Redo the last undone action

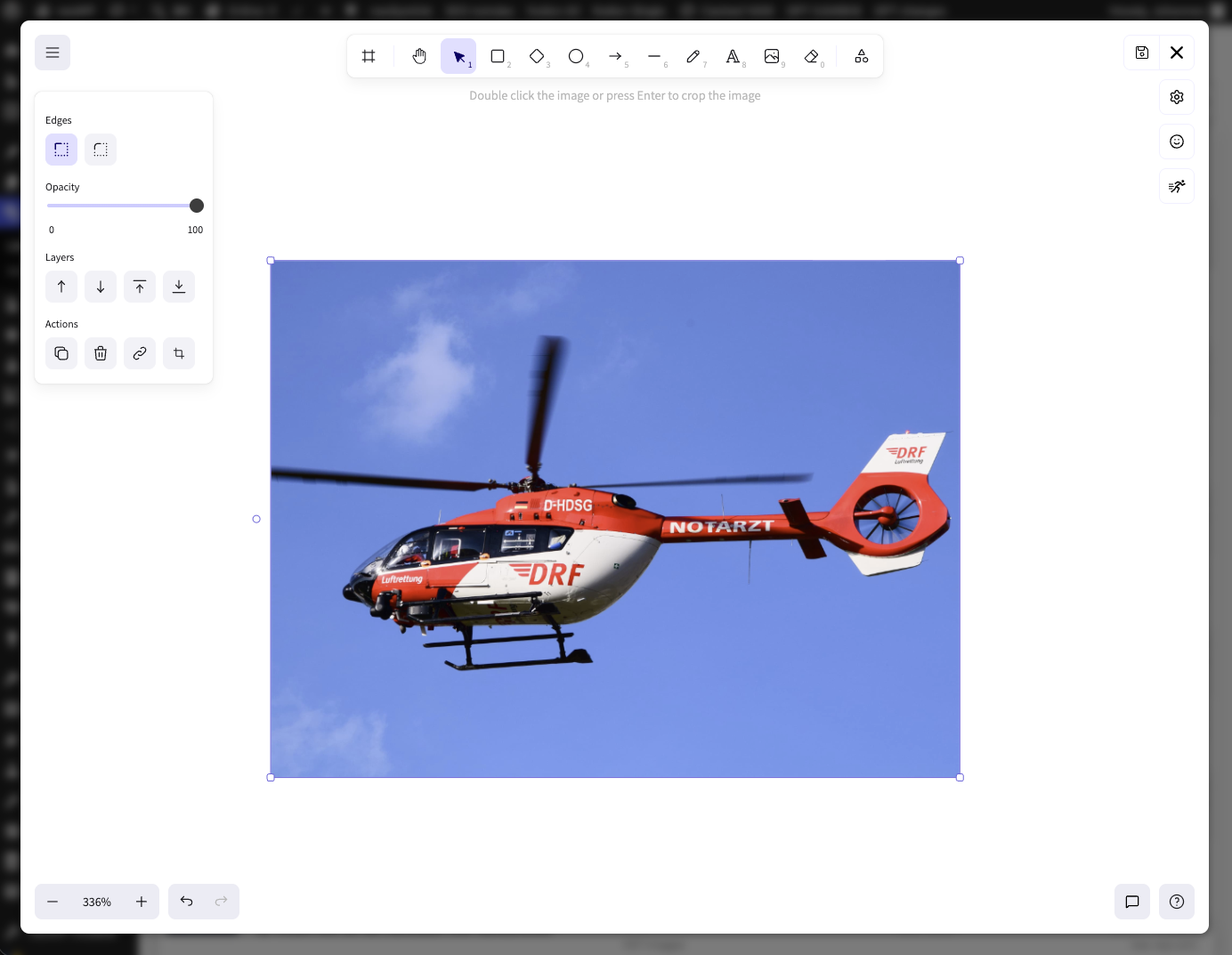coord(222,902)
